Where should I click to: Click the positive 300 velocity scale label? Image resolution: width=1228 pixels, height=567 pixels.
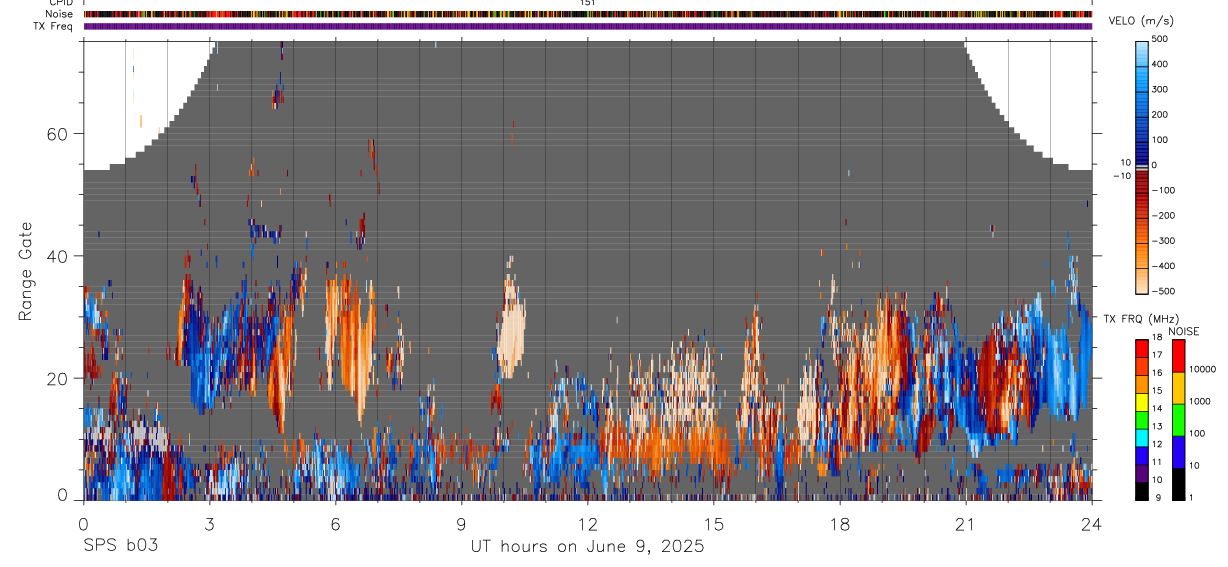coord(1160,89)
